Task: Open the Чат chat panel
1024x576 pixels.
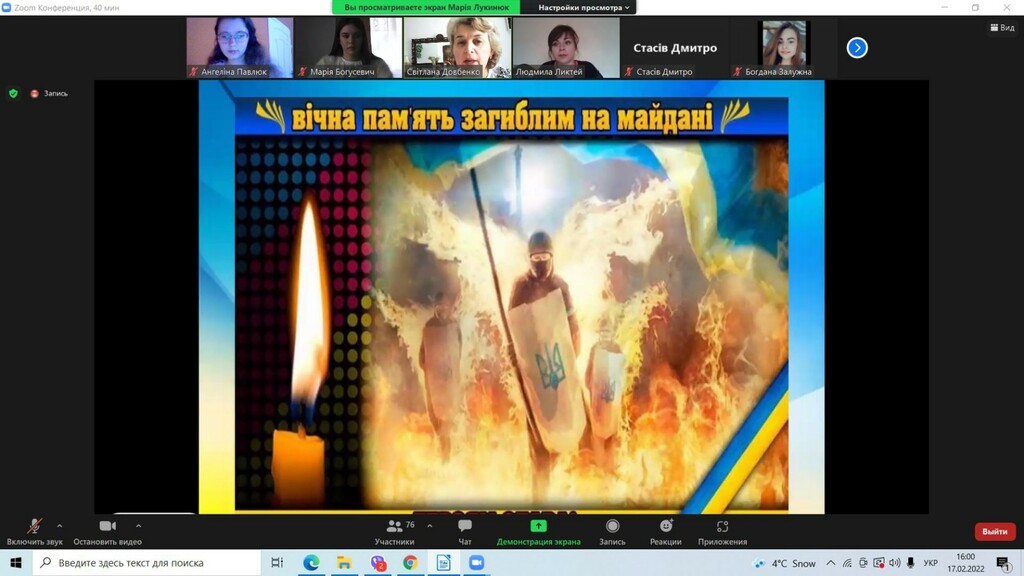Action: point(465,527)
